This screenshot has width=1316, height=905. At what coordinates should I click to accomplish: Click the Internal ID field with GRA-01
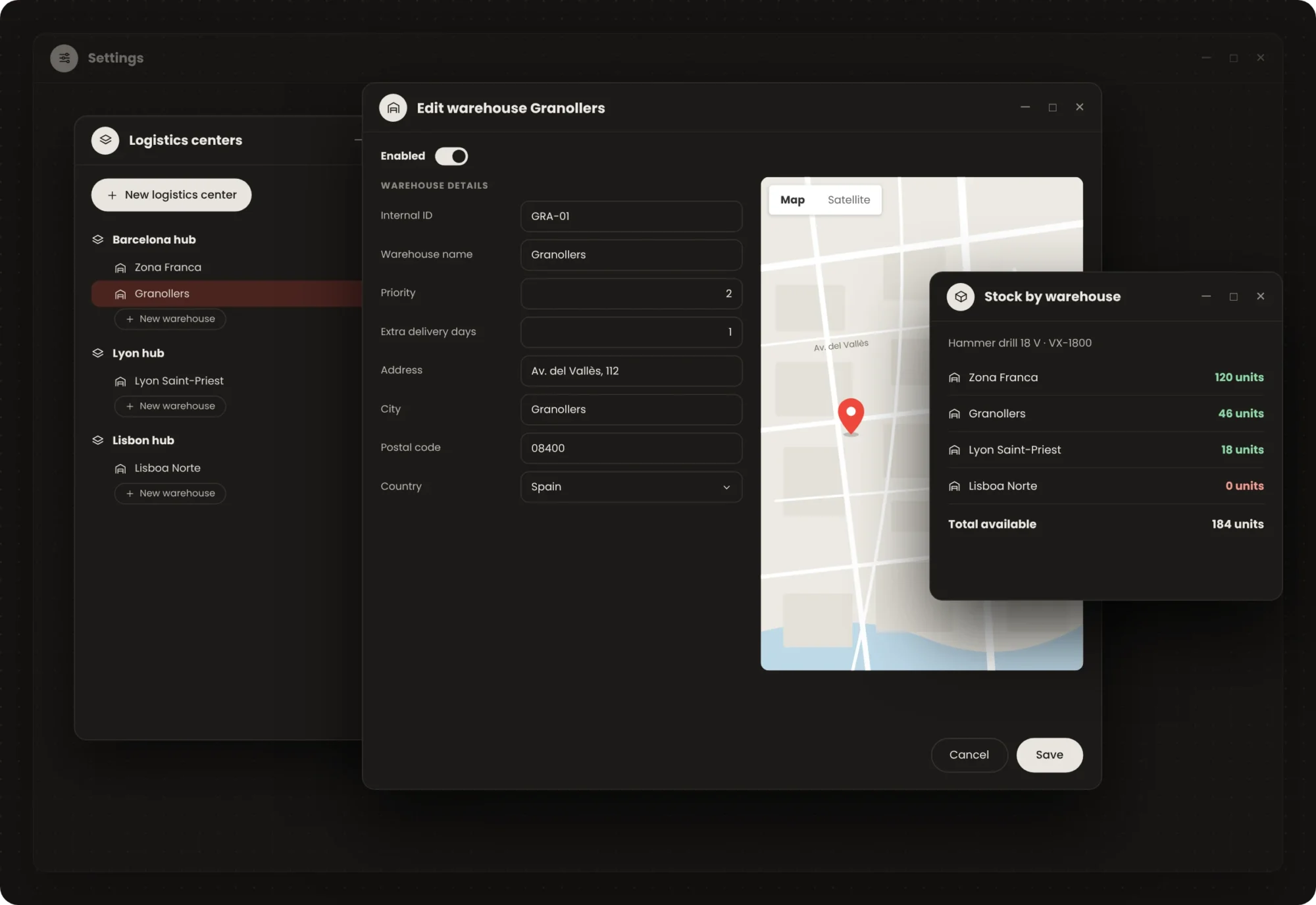pos(631,217)
